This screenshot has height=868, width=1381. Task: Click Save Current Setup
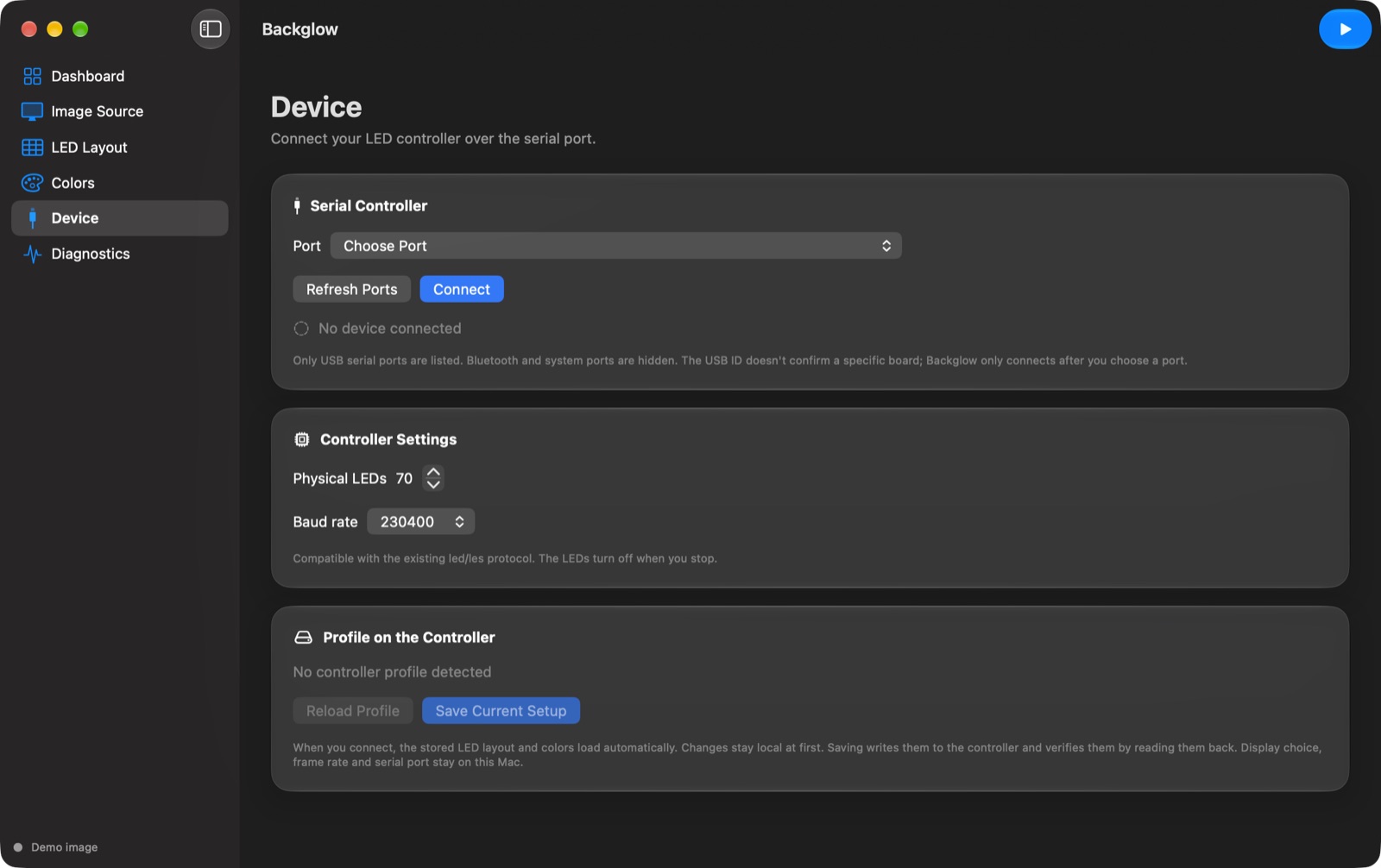pyautogui.click(x=501, y=711)
